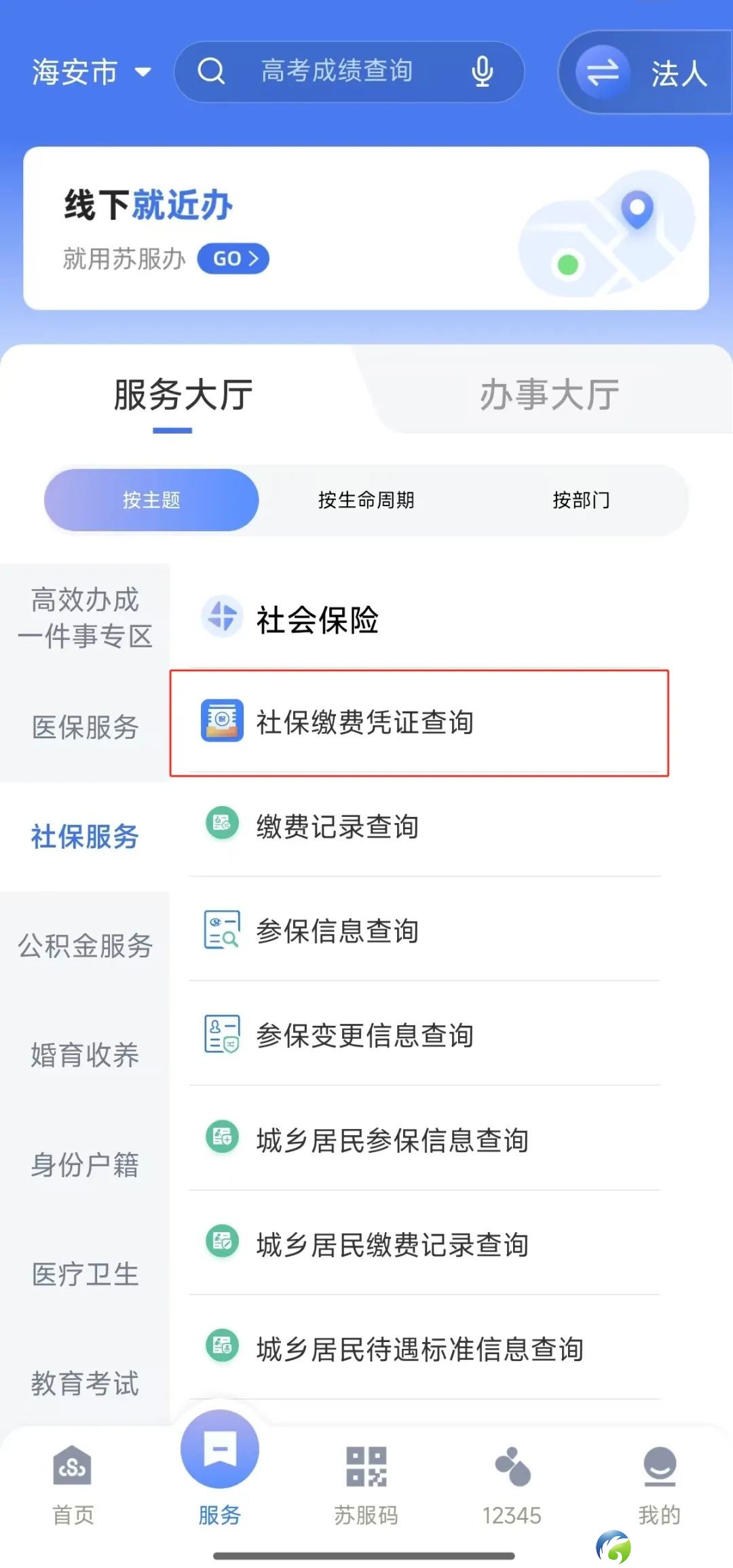Choose the 按主题 filter option

pos(151,500)
